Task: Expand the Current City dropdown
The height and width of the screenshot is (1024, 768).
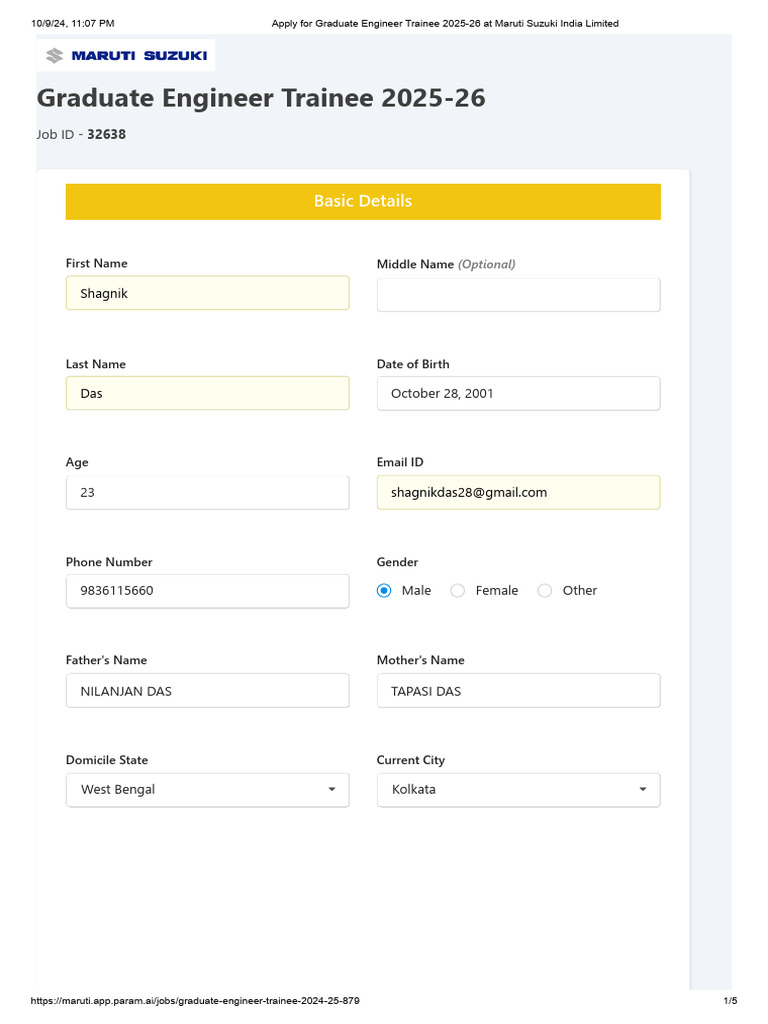Action: click(518, 790)
